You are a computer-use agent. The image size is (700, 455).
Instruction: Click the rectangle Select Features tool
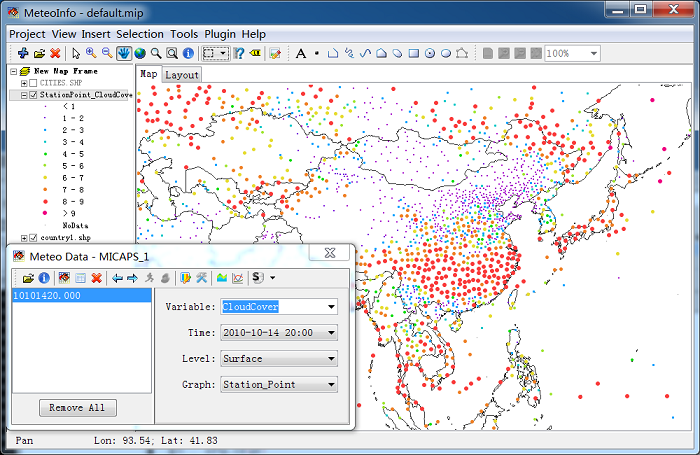click(209, 54)
